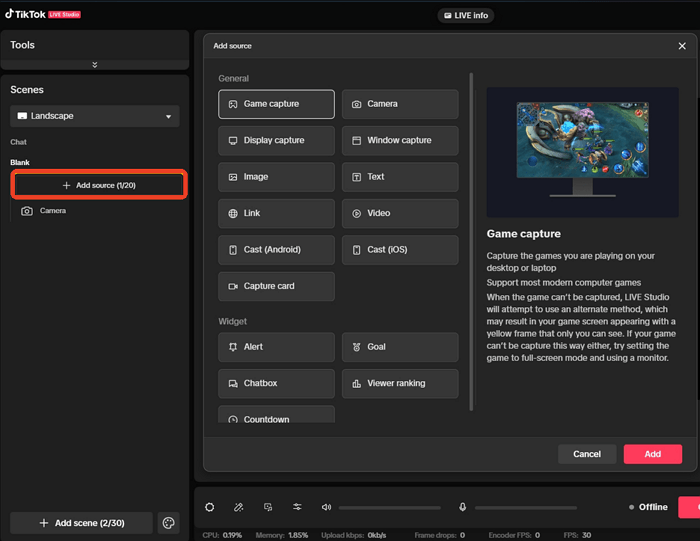Open the audio mixer sliders icon
The width and height of the screenshot is (700, 541).
click(x=297, y=507)
